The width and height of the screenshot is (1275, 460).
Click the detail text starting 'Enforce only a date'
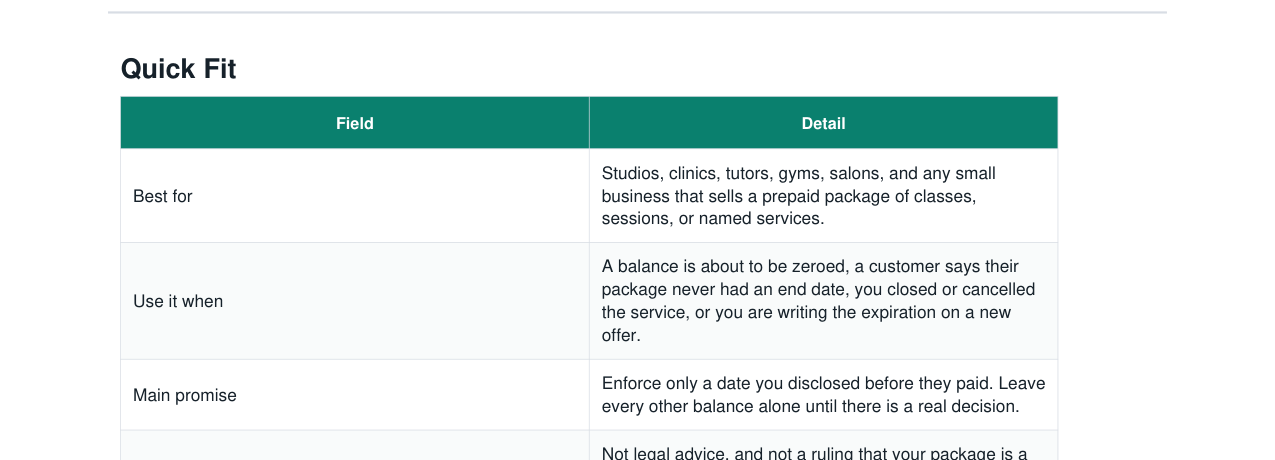[823, 395]
